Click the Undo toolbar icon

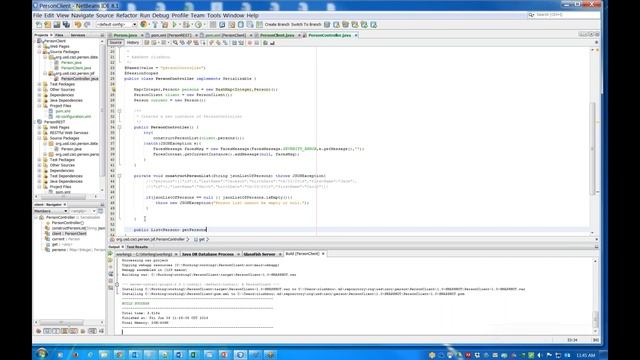[x=78, y=24]
